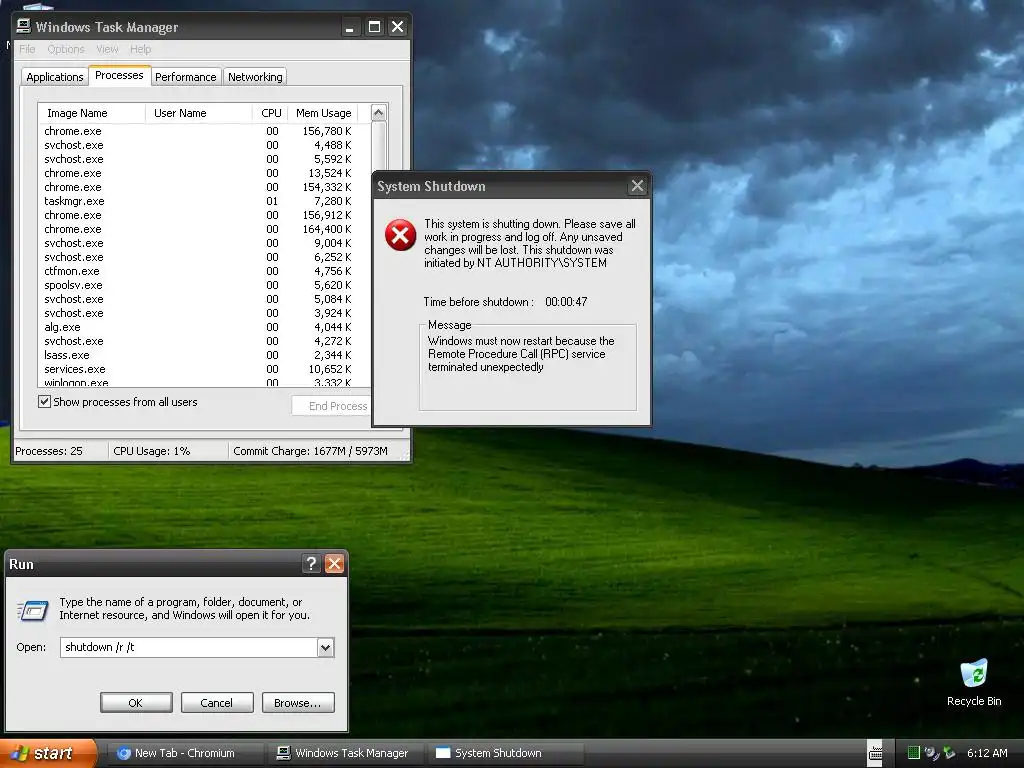
Task: Select the alg.exe process row
Action: [198, 327]
